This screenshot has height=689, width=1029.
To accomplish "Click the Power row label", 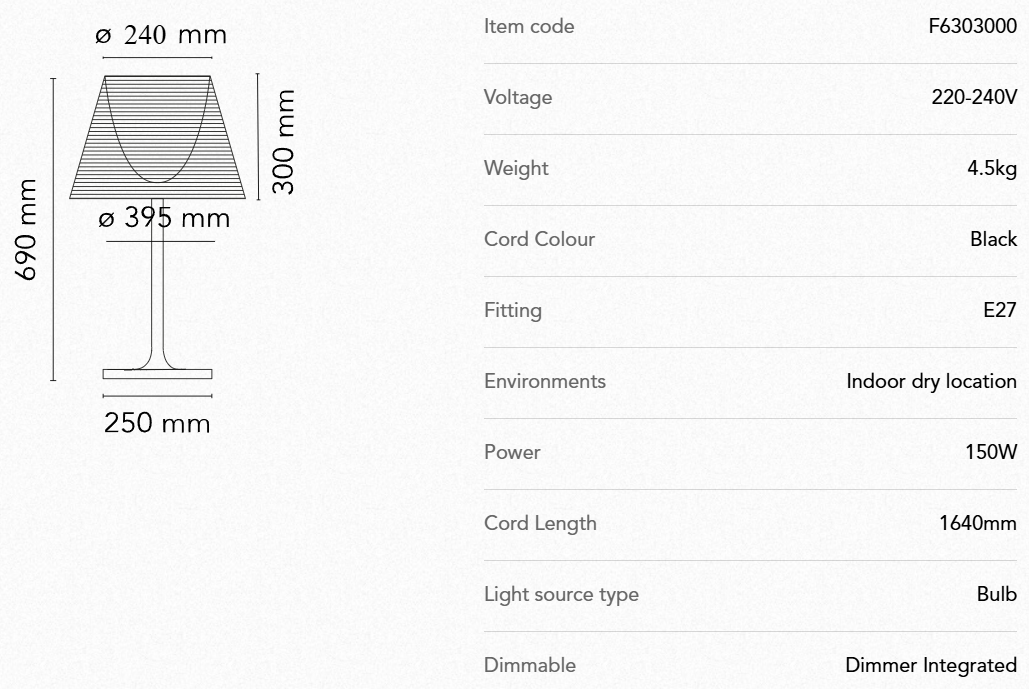I will point(512,453).
